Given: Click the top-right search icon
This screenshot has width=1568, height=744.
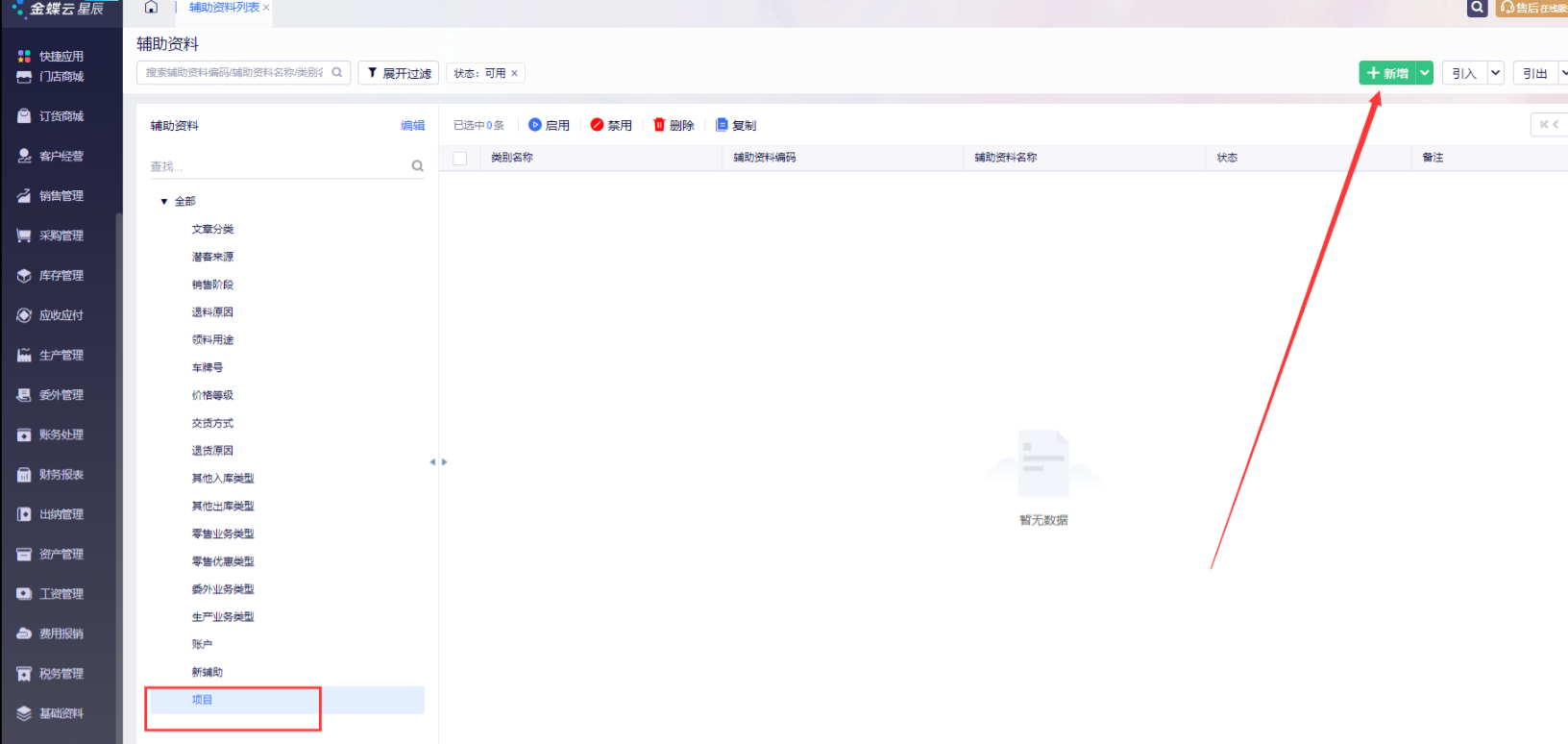Looking at the screenshot, I should click(1478, 8).
